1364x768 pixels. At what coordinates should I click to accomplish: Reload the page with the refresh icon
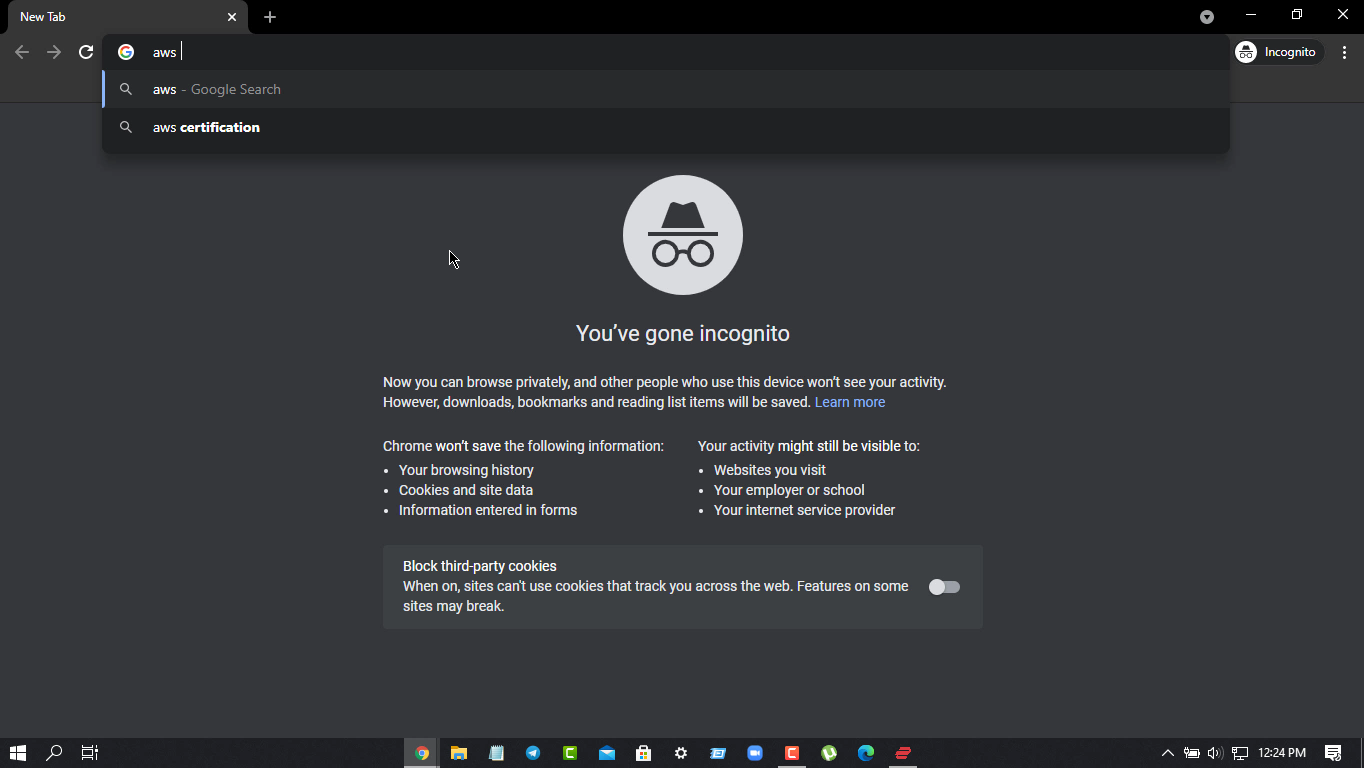86,52
